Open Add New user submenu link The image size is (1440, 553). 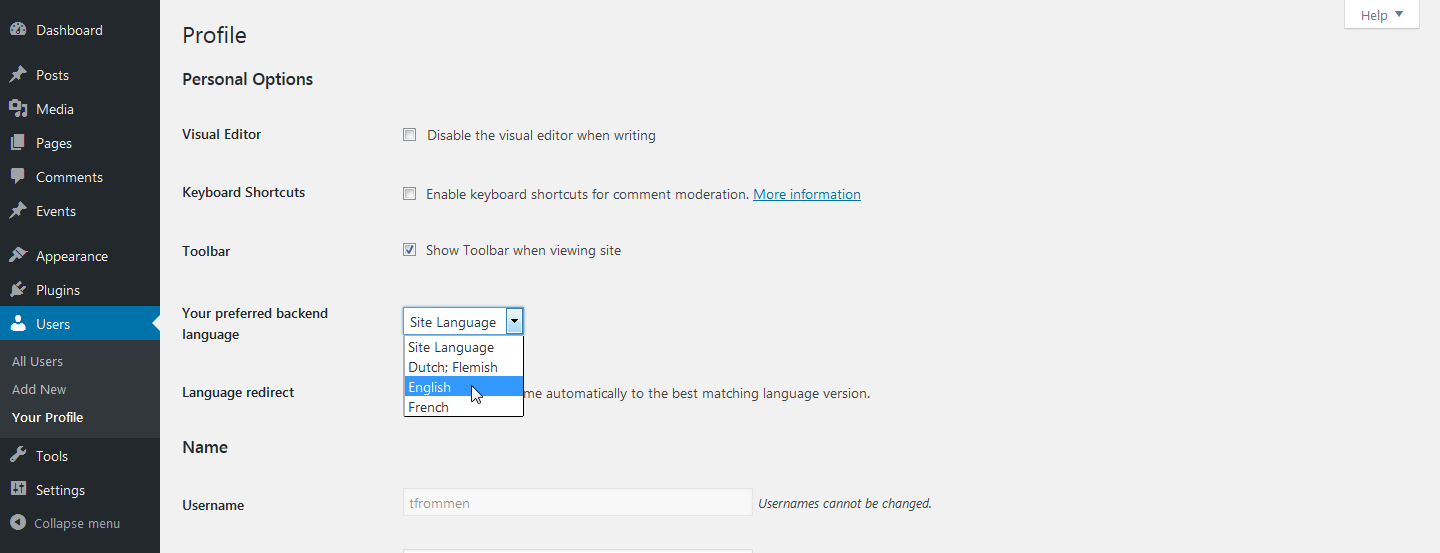pos(39,389)
